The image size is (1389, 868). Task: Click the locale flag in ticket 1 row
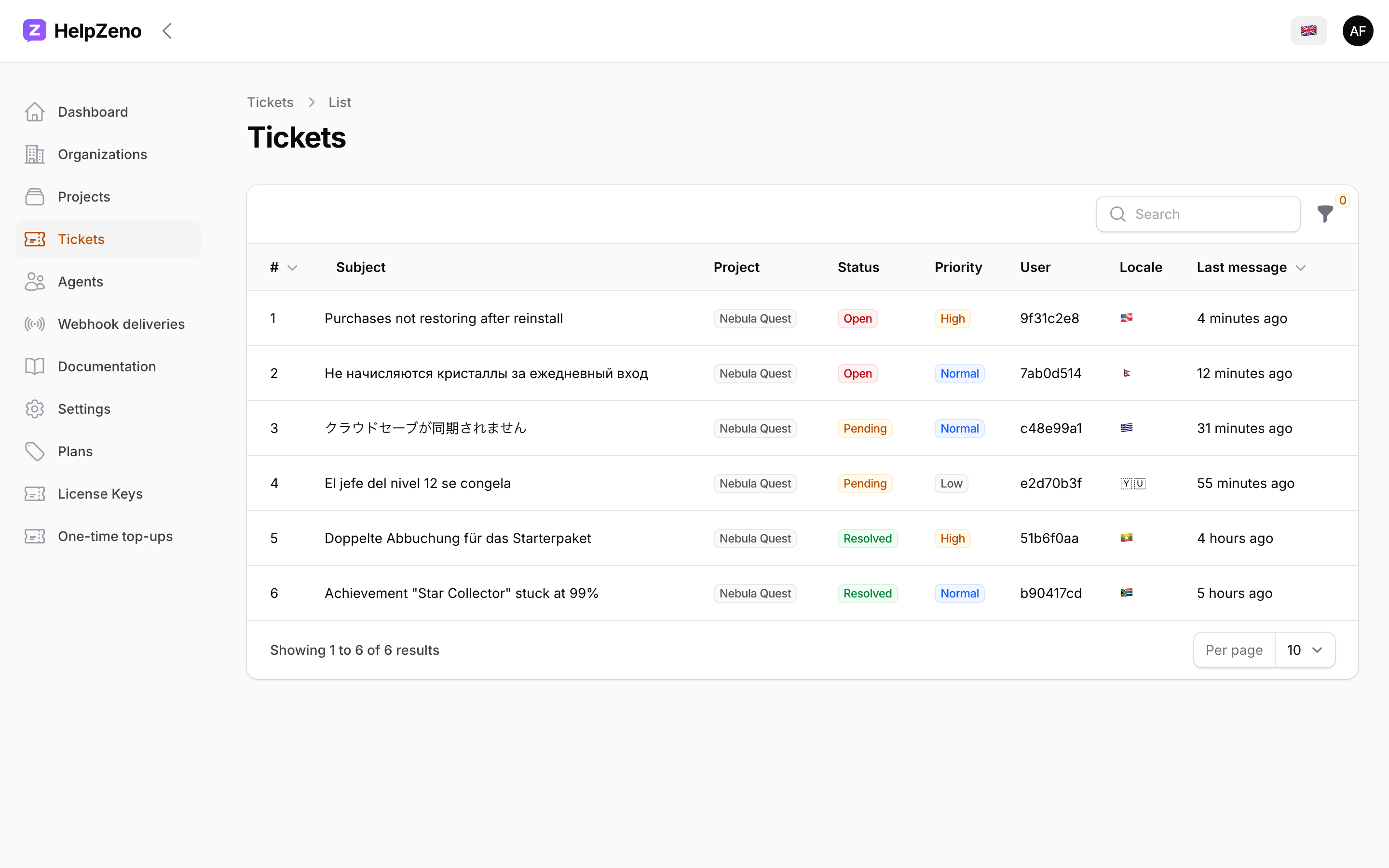click(x=1126, y=318)
